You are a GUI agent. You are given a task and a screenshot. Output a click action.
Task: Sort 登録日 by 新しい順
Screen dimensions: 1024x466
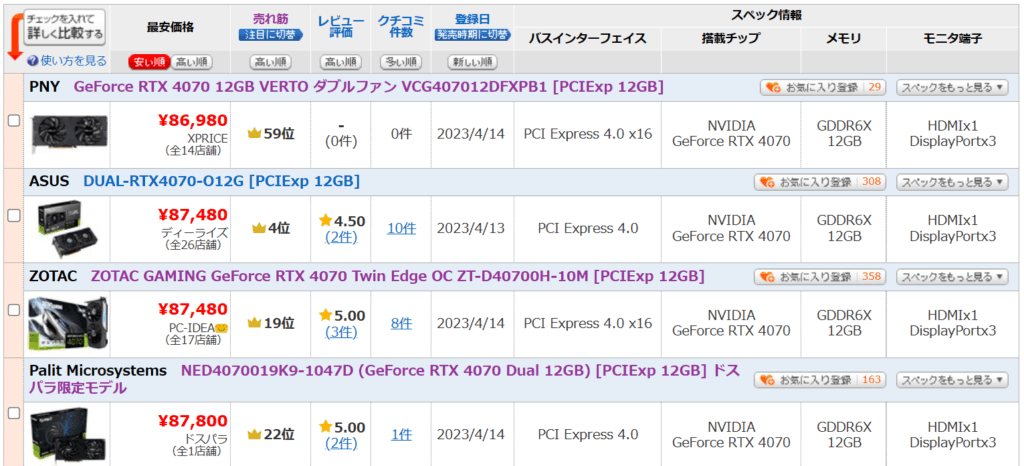point(472,63)
